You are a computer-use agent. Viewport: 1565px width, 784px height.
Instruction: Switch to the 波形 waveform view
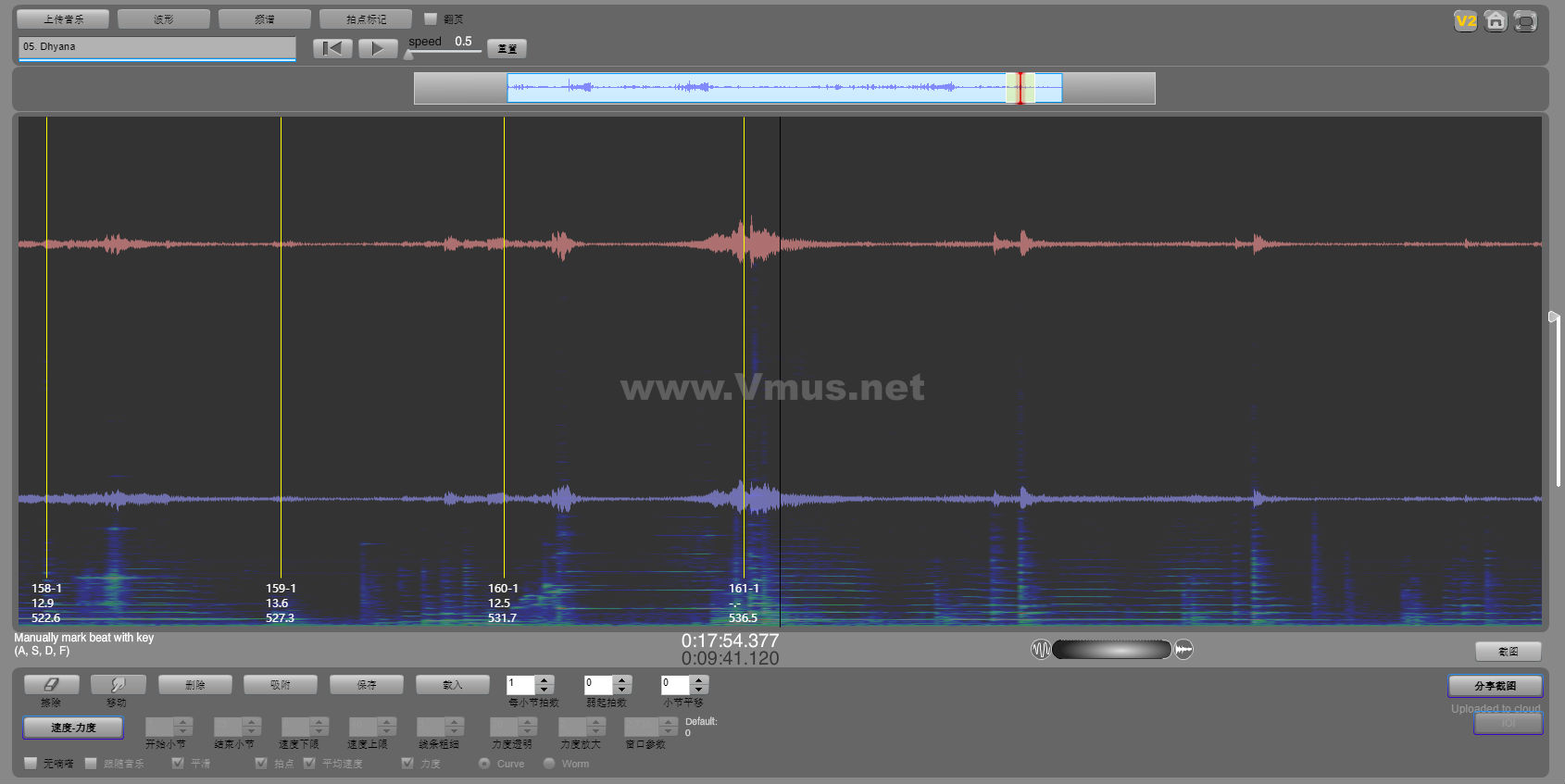164,19
